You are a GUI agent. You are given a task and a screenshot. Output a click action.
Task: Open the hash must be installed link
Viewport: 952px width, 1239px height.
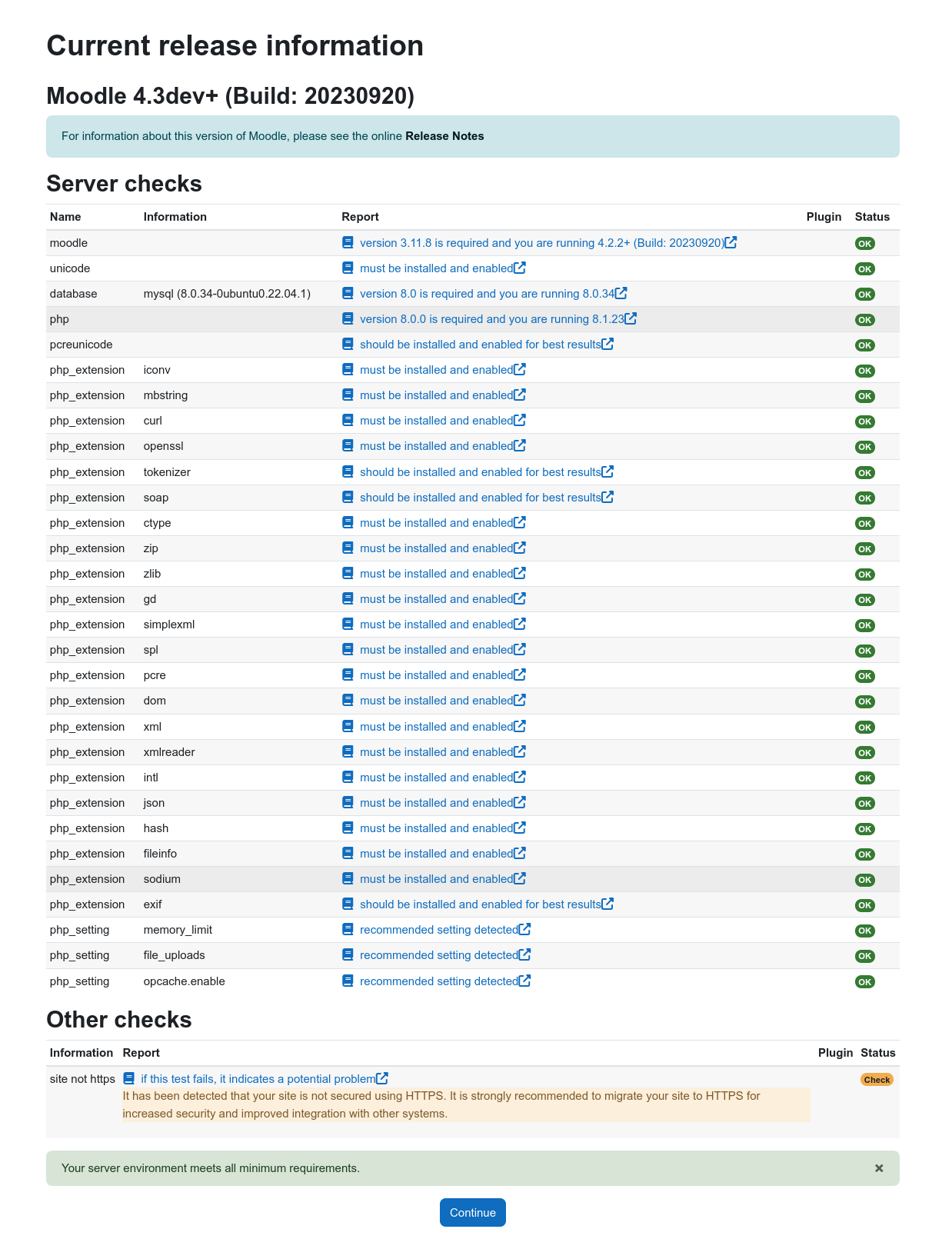click(436, 828)
